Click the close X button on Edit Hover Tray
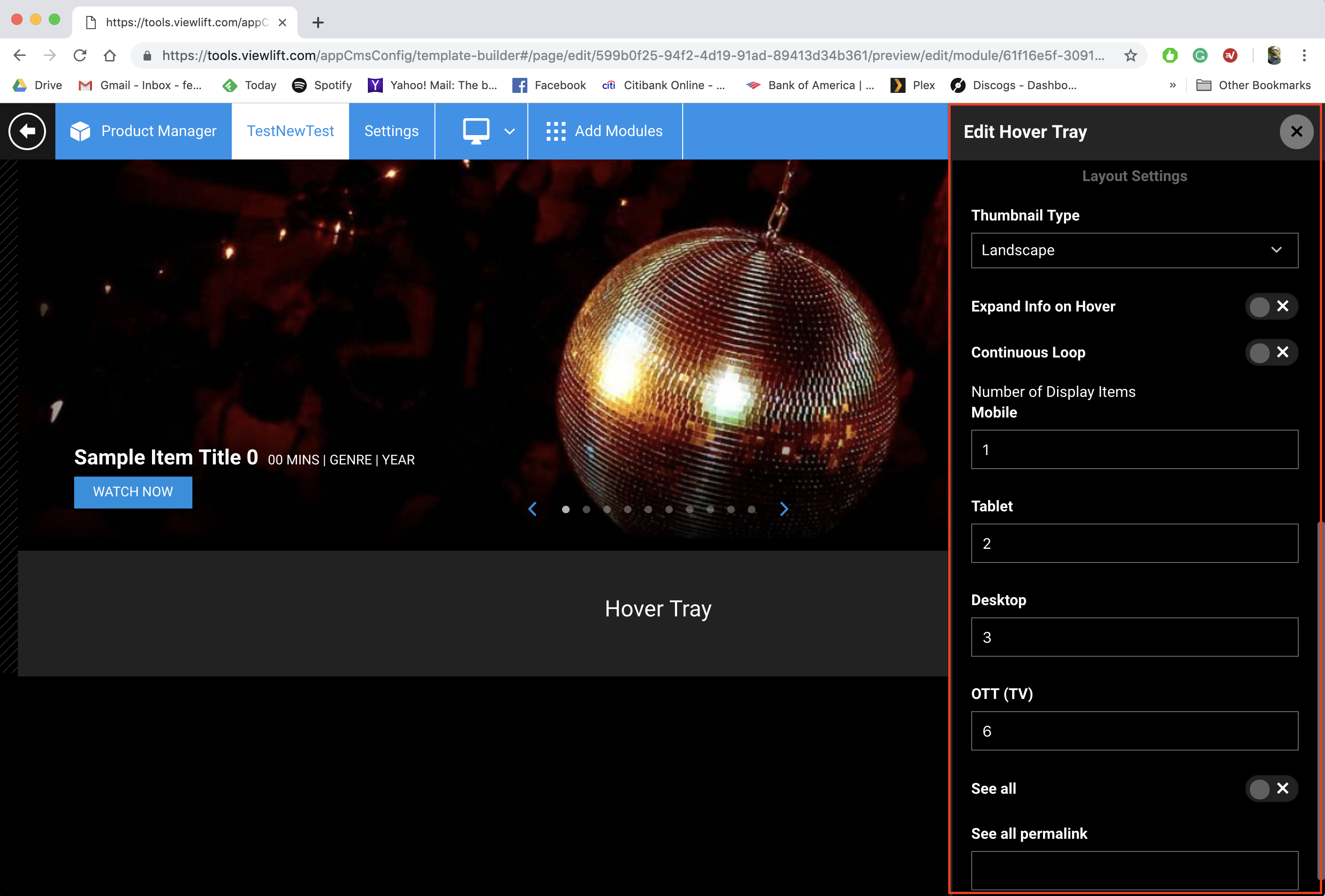The image size is (1325, 896). pyautogui.click(x=1295, y=131)
